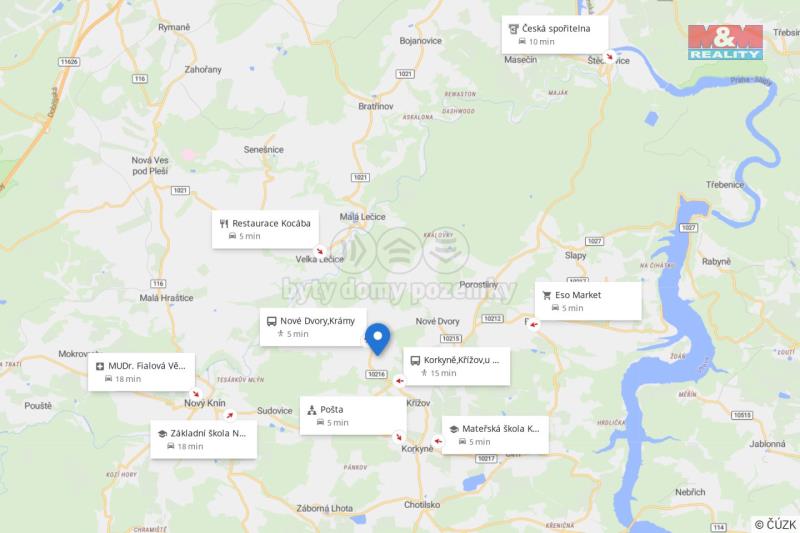Click the Slapy town label
Image resolution: width=800 pixels, height=533 pixels.
(576, 255)
